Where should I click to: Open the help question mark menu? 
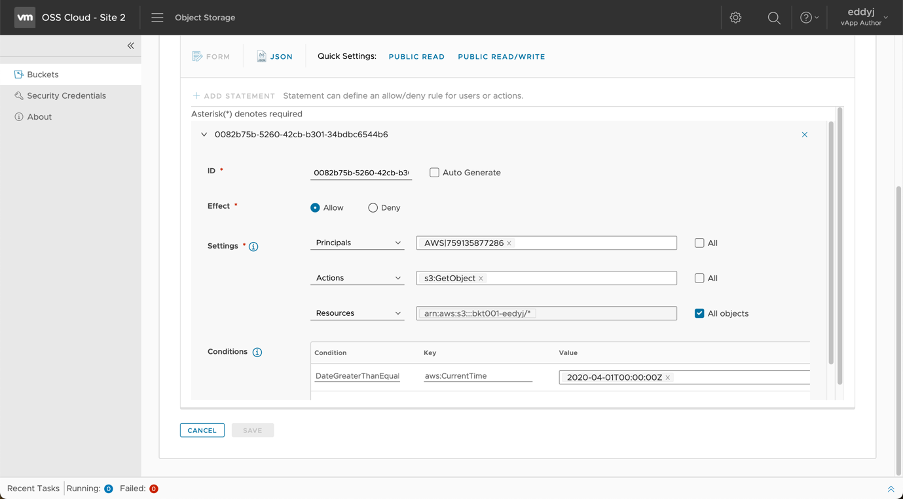(807, 18)
